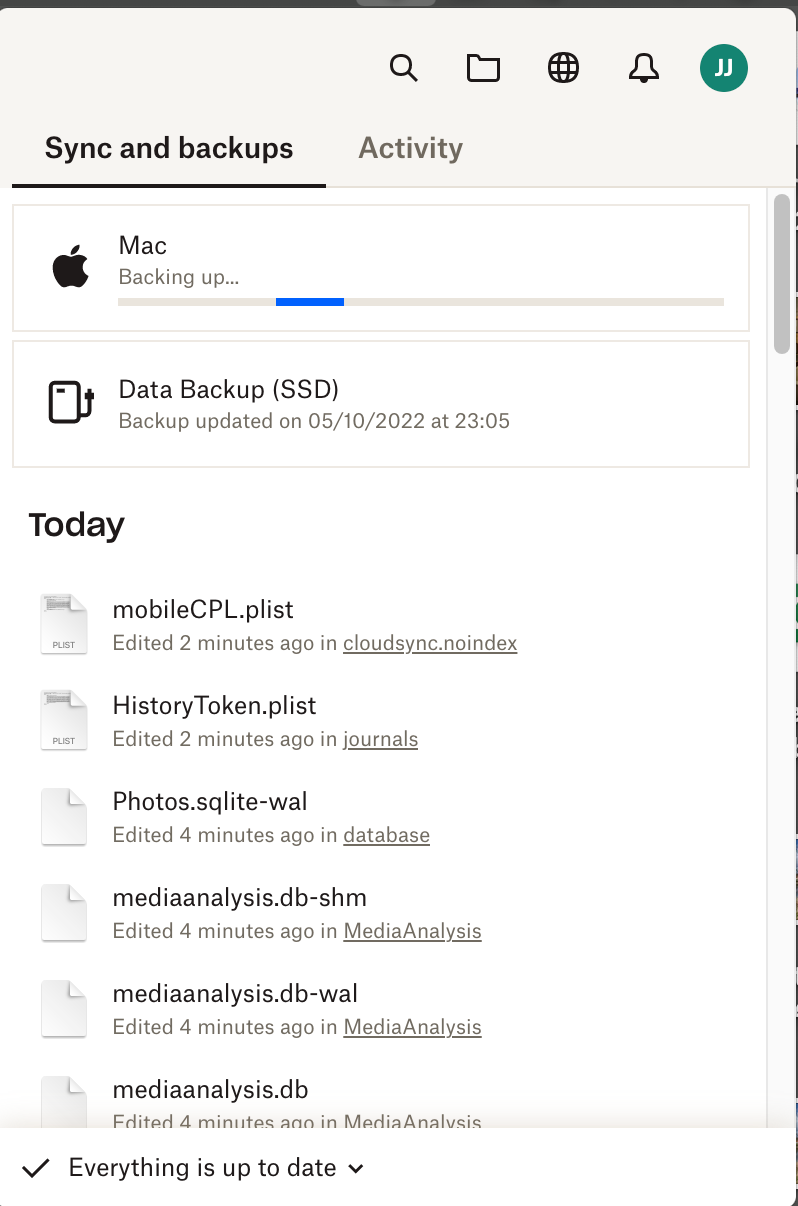Open the search icon

[x=404, y=68]
